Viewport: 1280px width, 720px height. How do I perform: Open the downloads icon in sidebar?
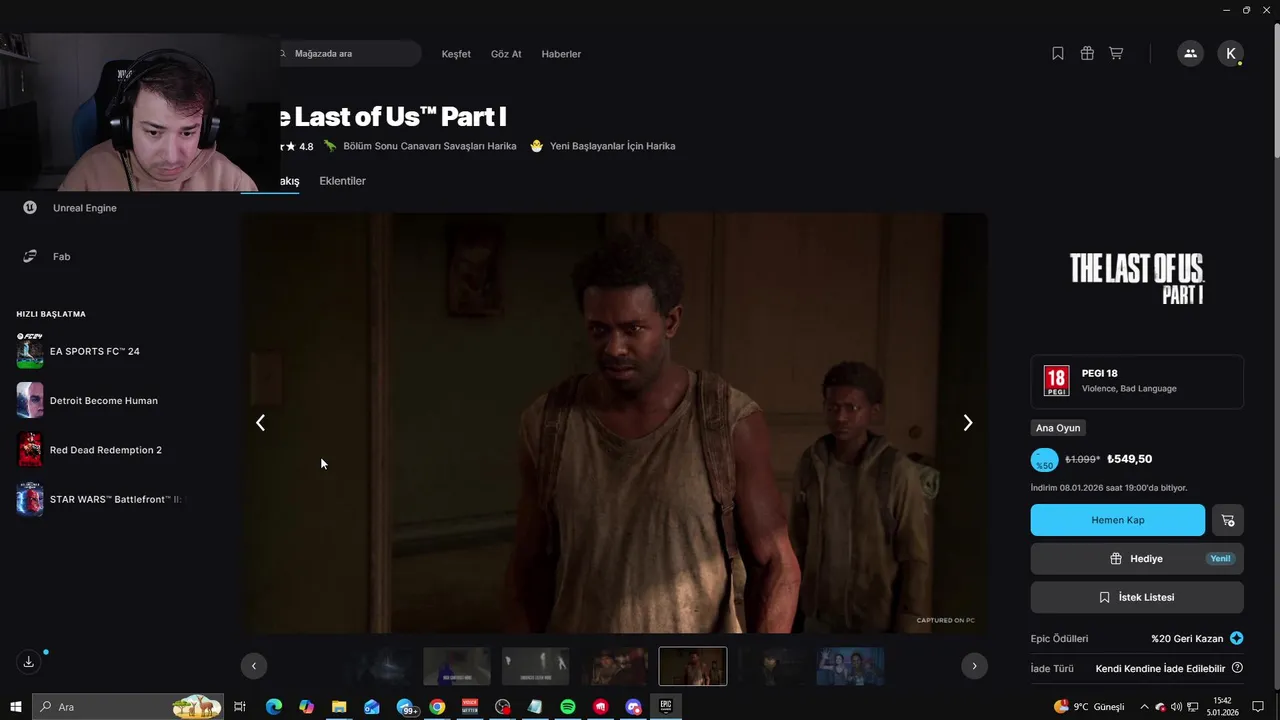tap(29, 662)
